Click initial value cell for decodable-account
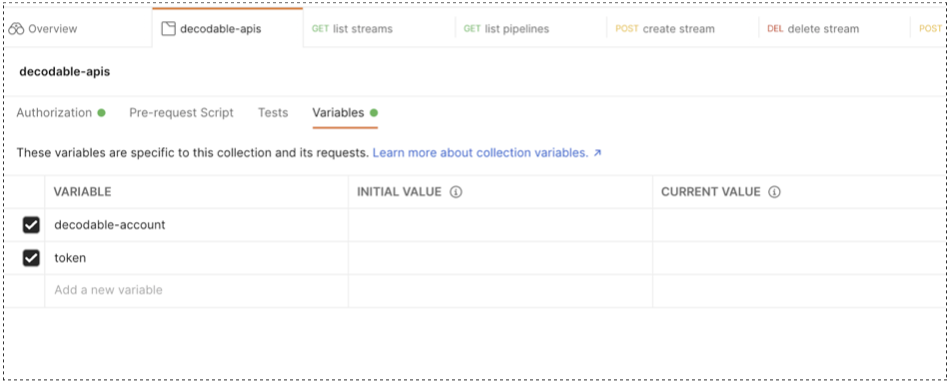Image resolution: width=951 pixels, height=384 pixels. 500,225
